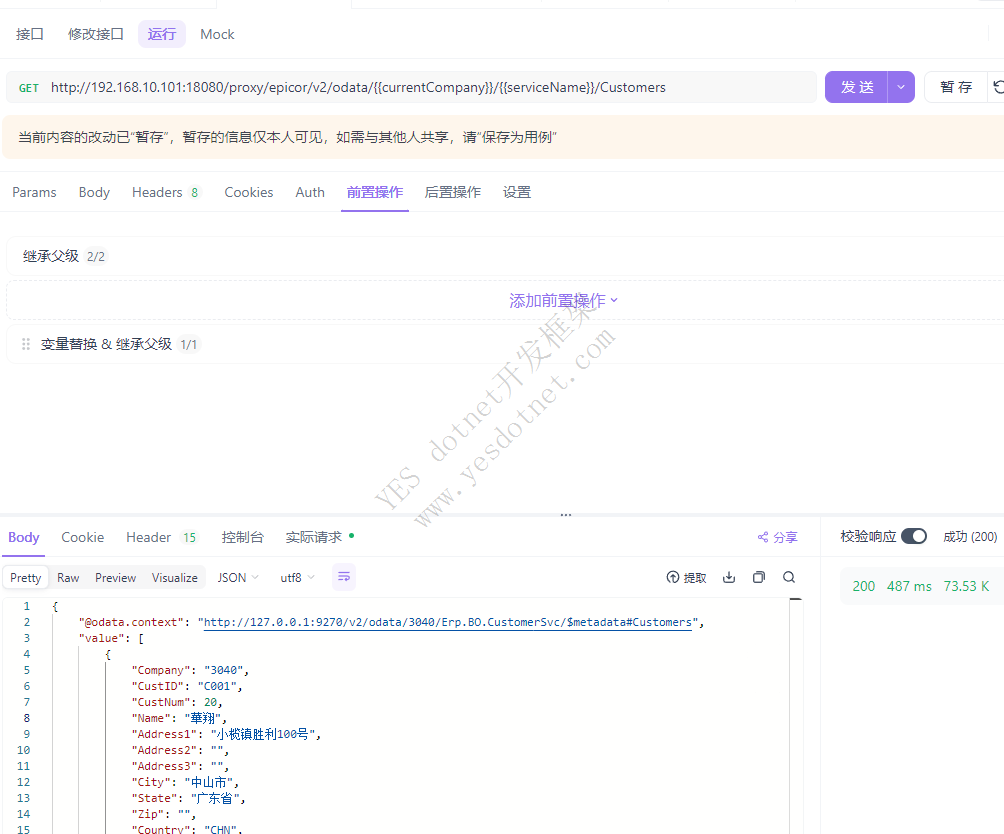Click the pane splitter handle dots
This screenshot has height=834, width=1004.
(566, 515)
